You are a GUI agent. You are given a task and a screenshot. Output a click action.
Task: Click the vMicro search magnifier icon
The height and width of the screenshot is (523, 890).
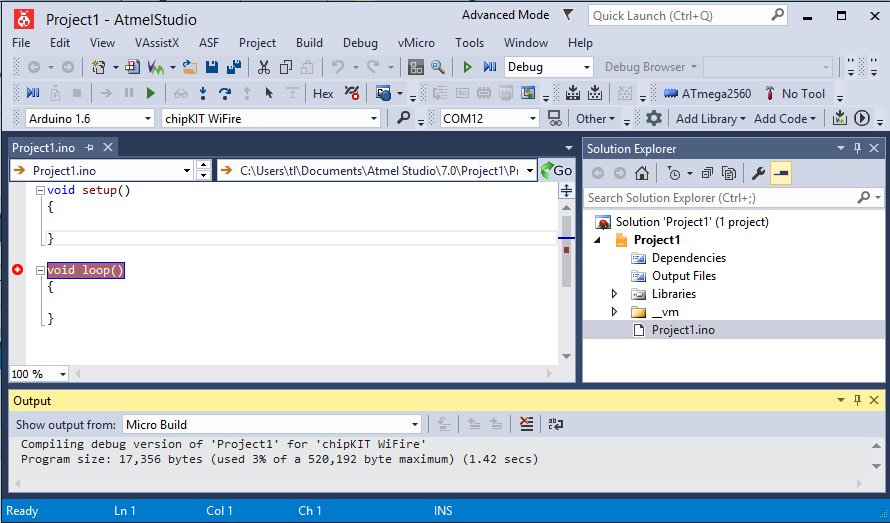404,118
